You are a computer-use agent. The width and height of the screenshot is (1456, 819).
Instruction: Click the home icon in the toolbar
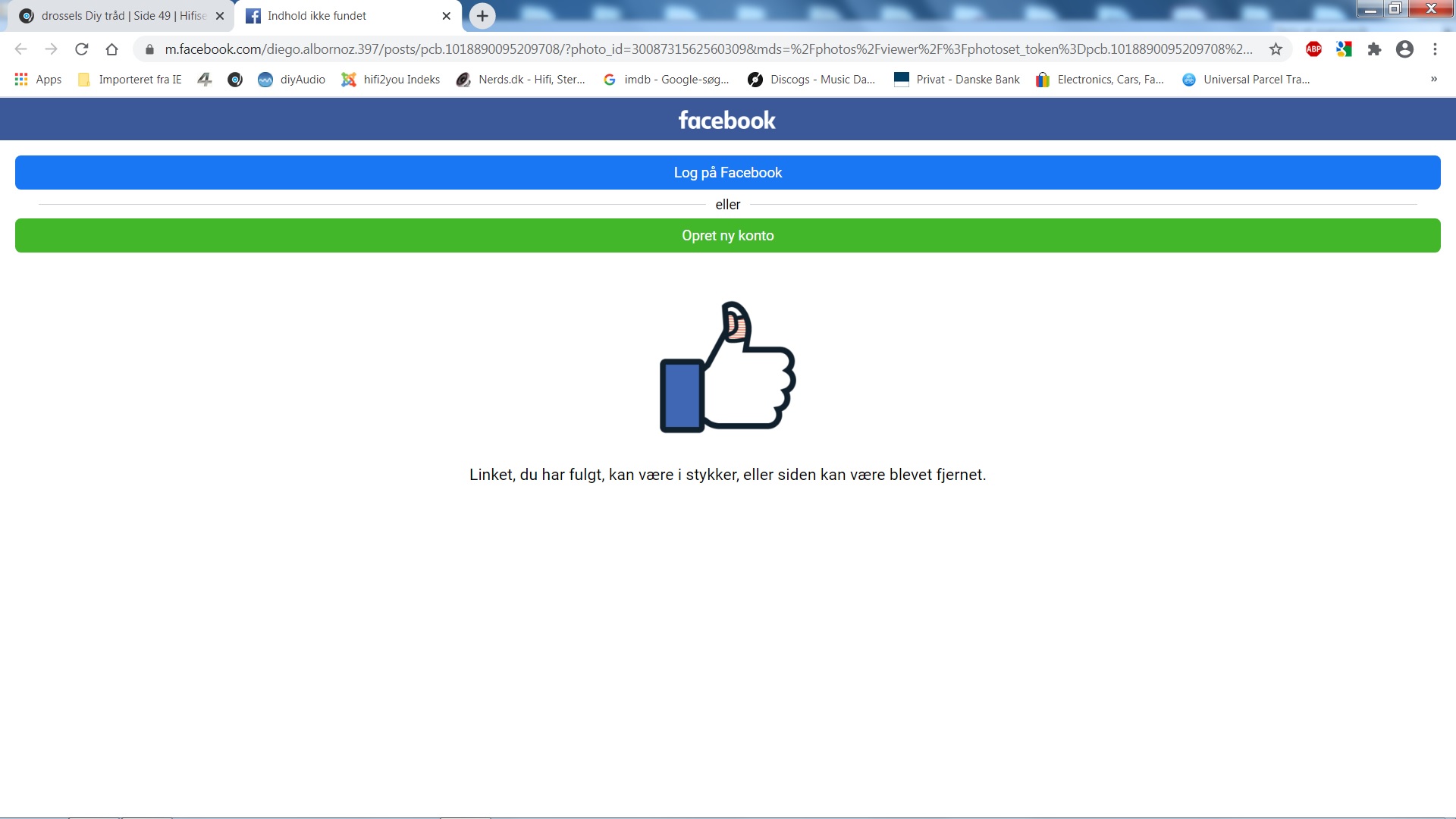pos(111,49)
